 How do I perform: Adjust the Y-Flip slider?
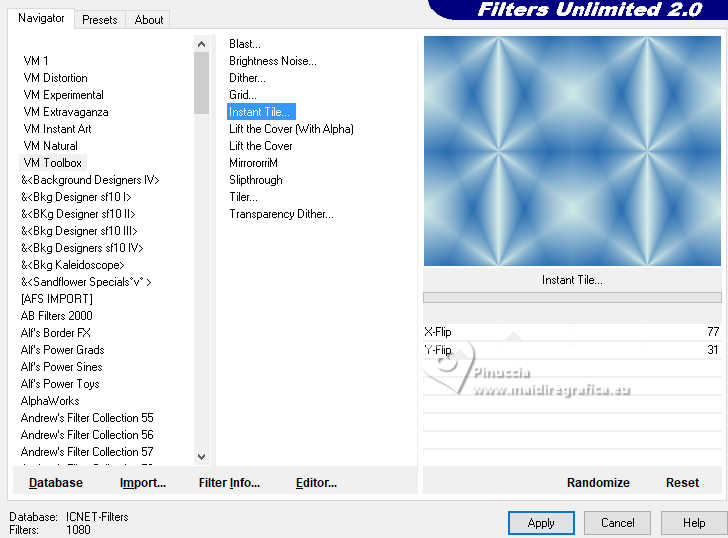click(x=572, y=350)
